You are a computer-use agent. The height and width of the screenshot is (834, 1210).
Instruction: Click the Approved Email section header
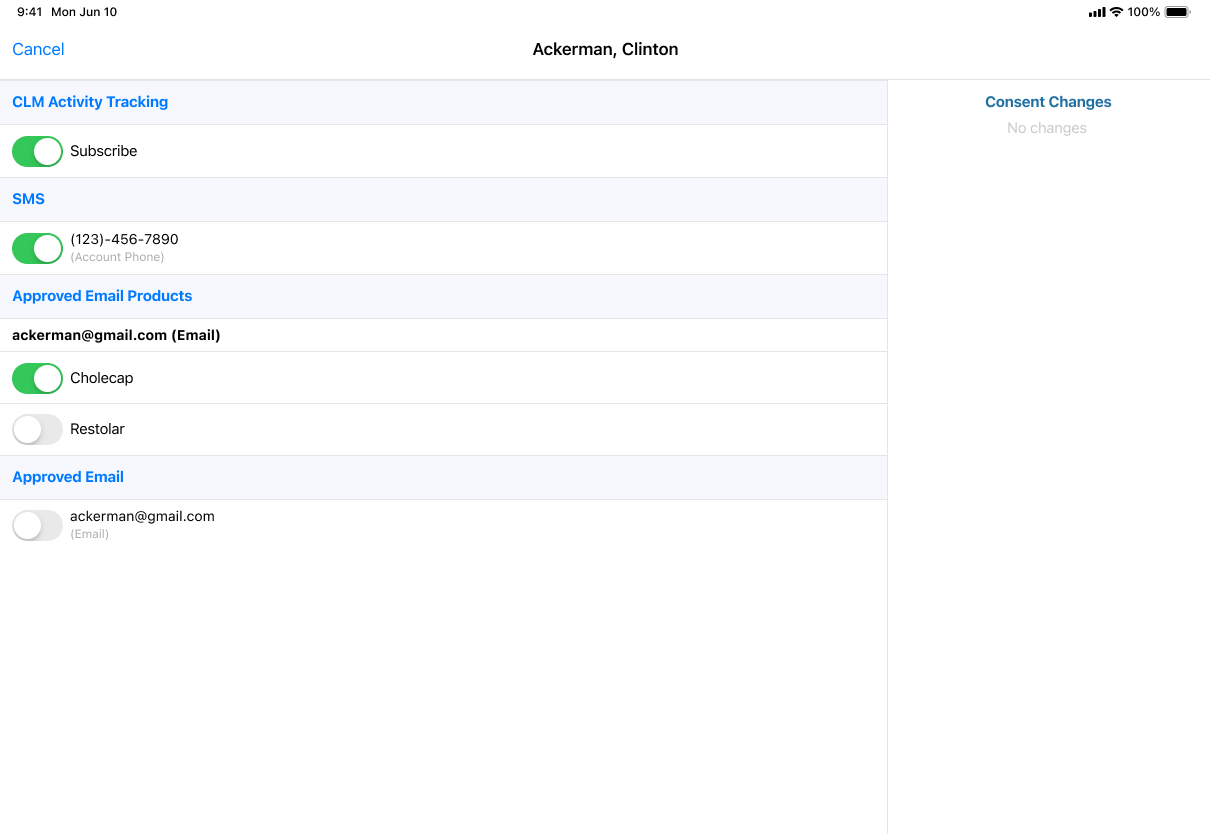coord(68,477)
